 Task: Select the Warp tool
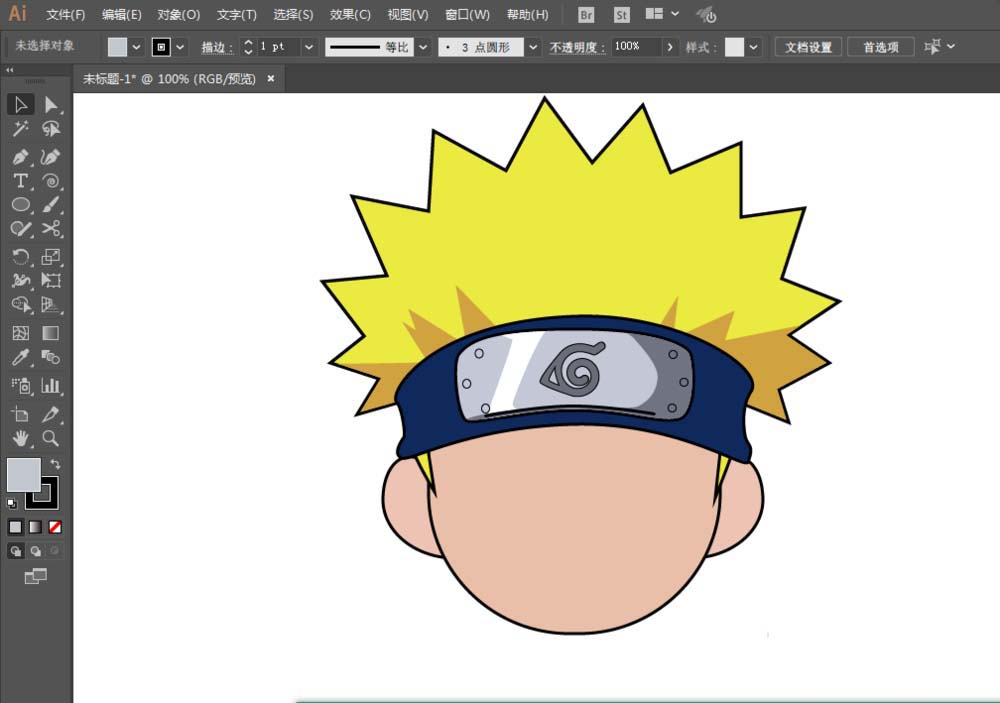click(x=20, y=281)
